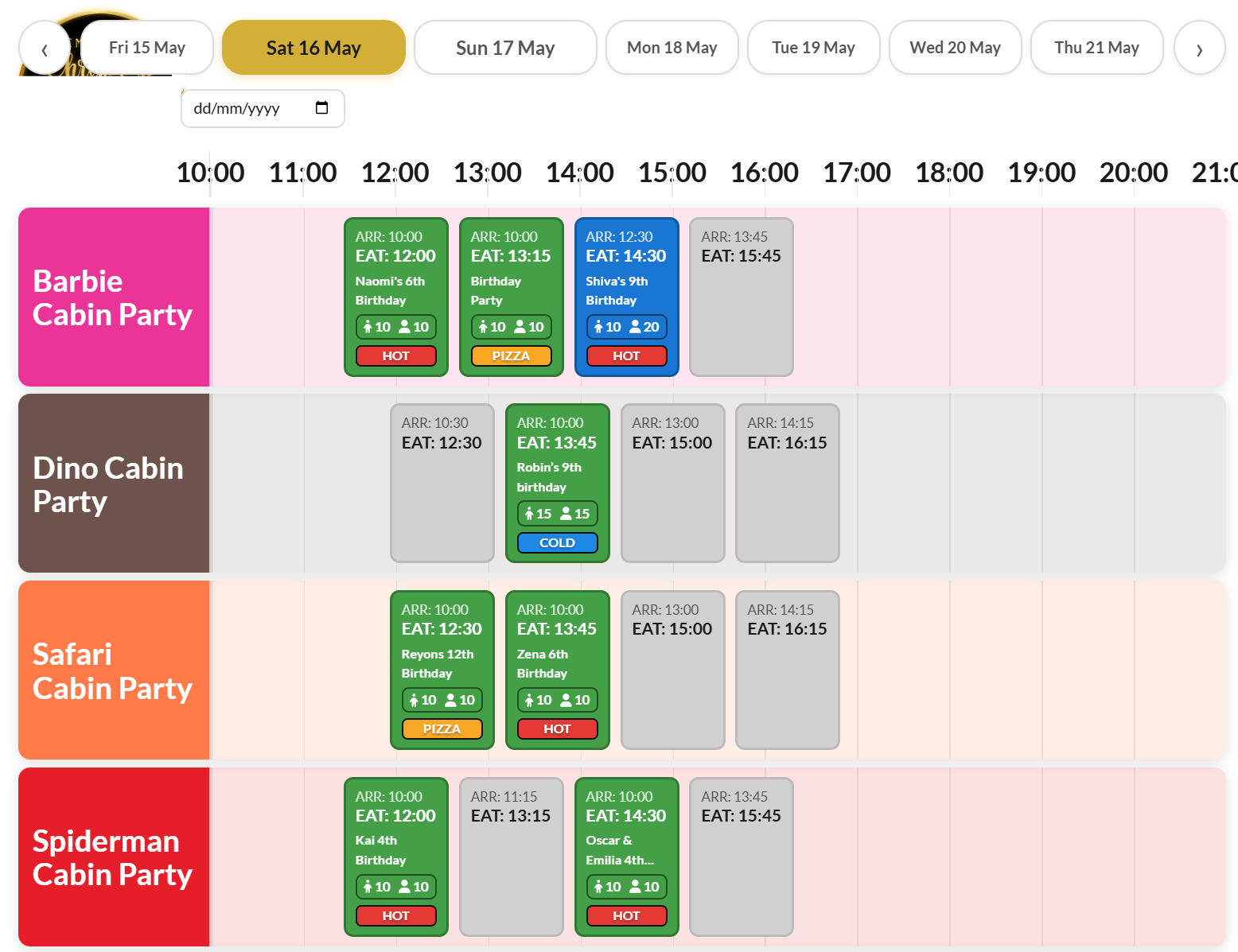Open Zena 6th Birthday booking
The width and height of the screenshot is (1238, 952).
(x=558, y=670)
